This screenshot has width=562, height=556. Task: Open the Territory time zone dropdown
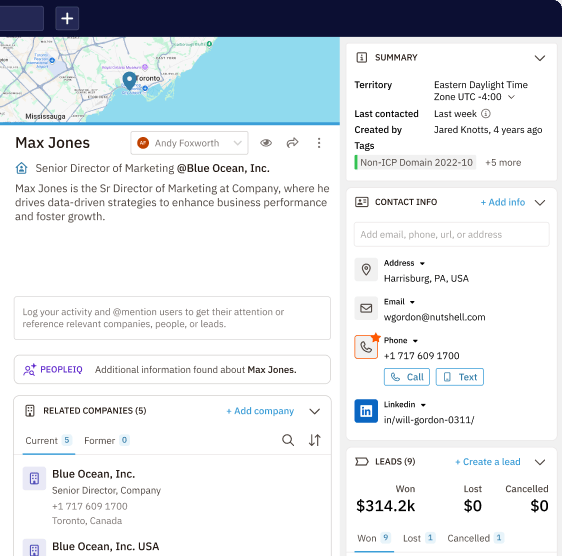pos(511,97)
